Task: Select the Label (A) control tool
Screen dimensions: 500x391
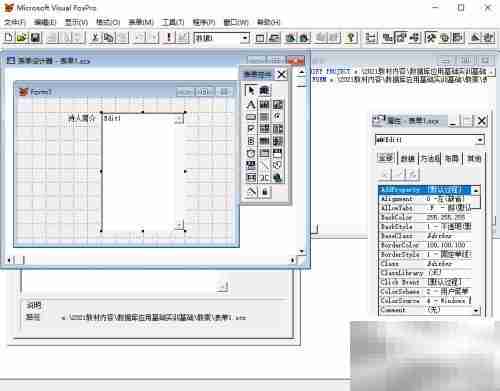Action: [251, 105]
